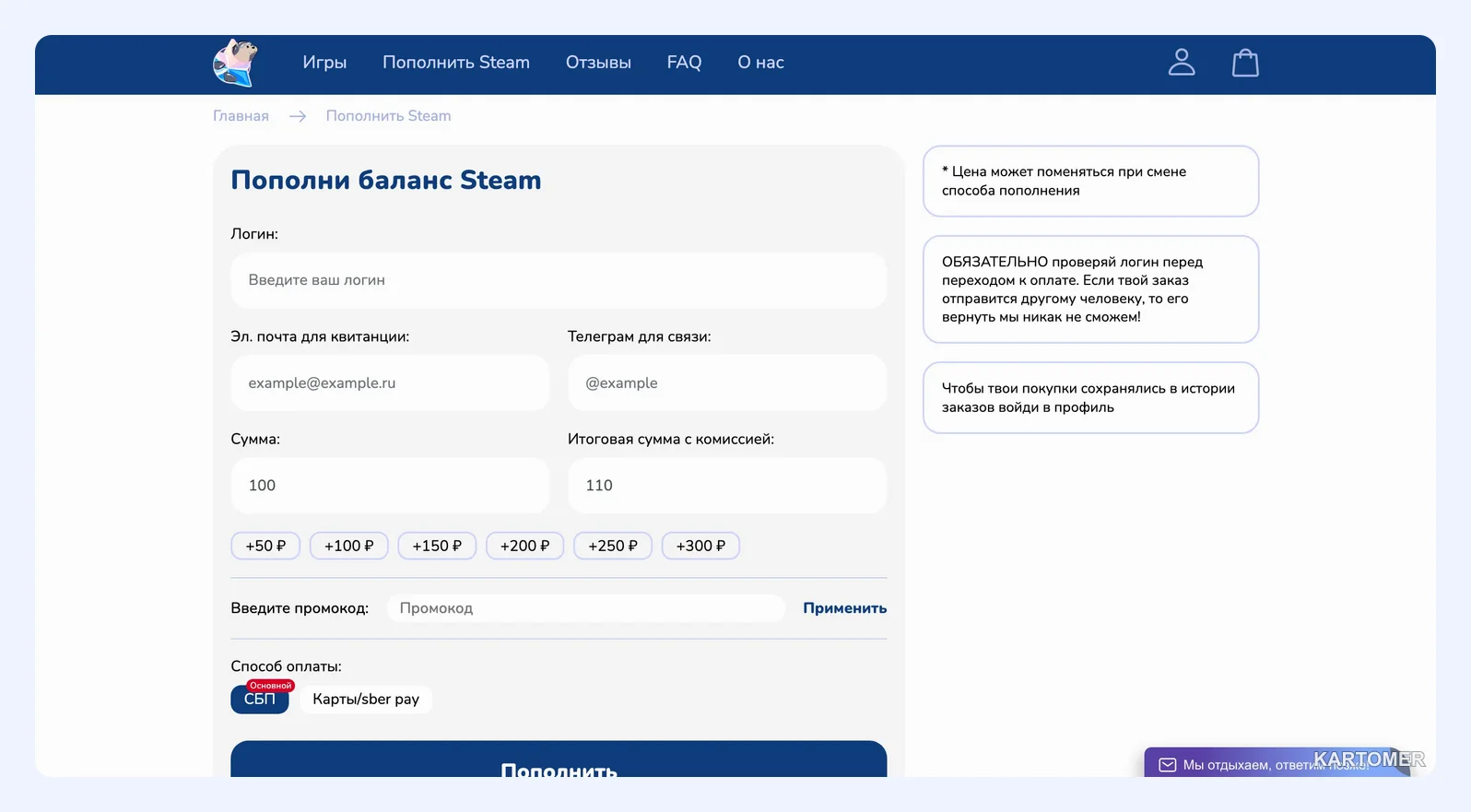Add +150 ₽ to the amount

pyautogui.click(x=437, y=546)
